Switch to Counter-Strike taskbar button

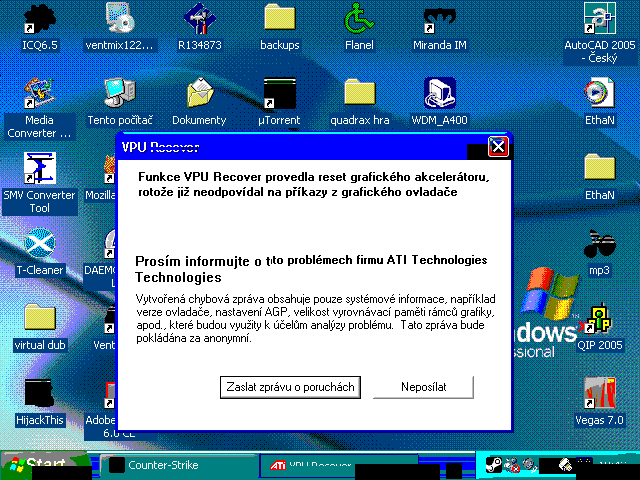pyautogui.click(x=178, y=465)
